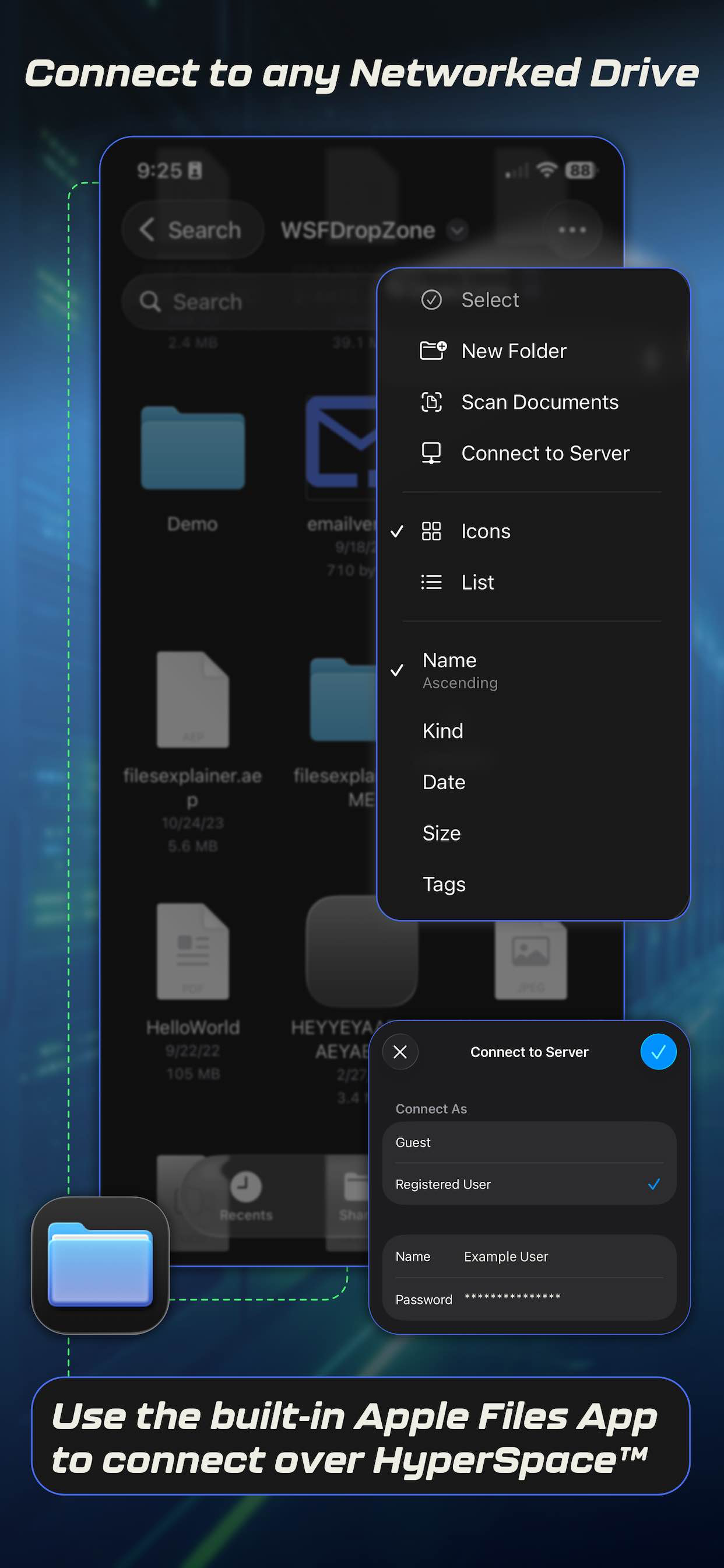The height and width of the screenshot is (1568, 724).
Task: Confirm Connect to Server with blue checkmark
Action: pos(658,1052)
